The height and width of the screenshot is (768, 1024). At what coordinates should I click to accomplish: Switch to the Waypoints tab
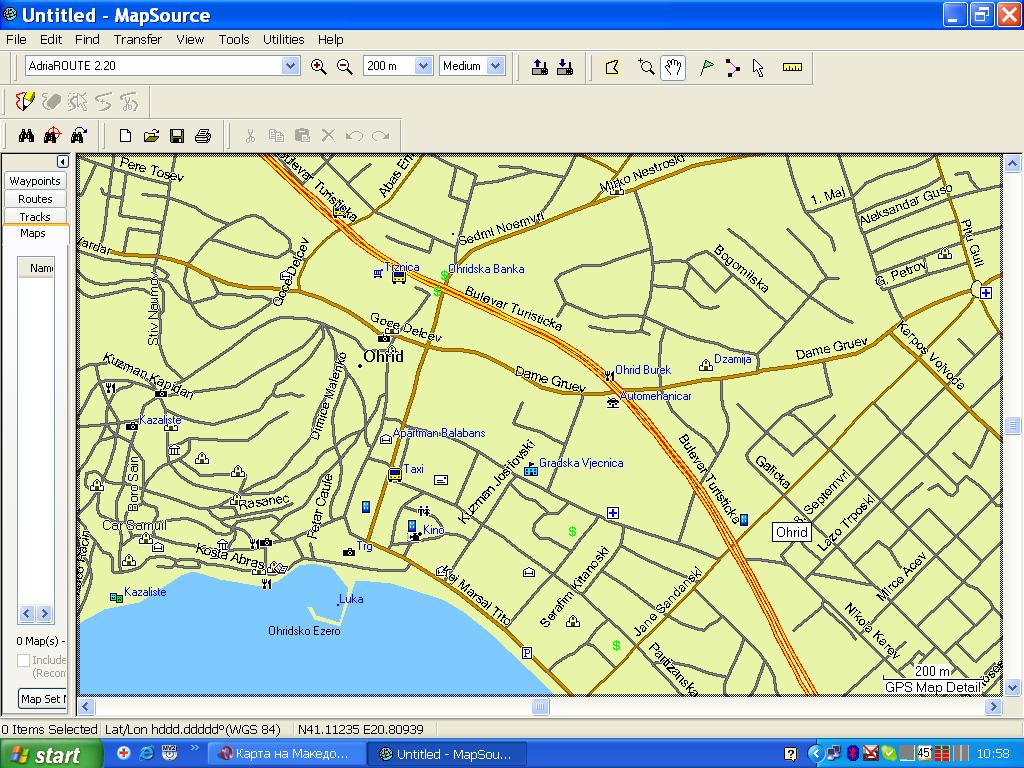click(35, 181)
